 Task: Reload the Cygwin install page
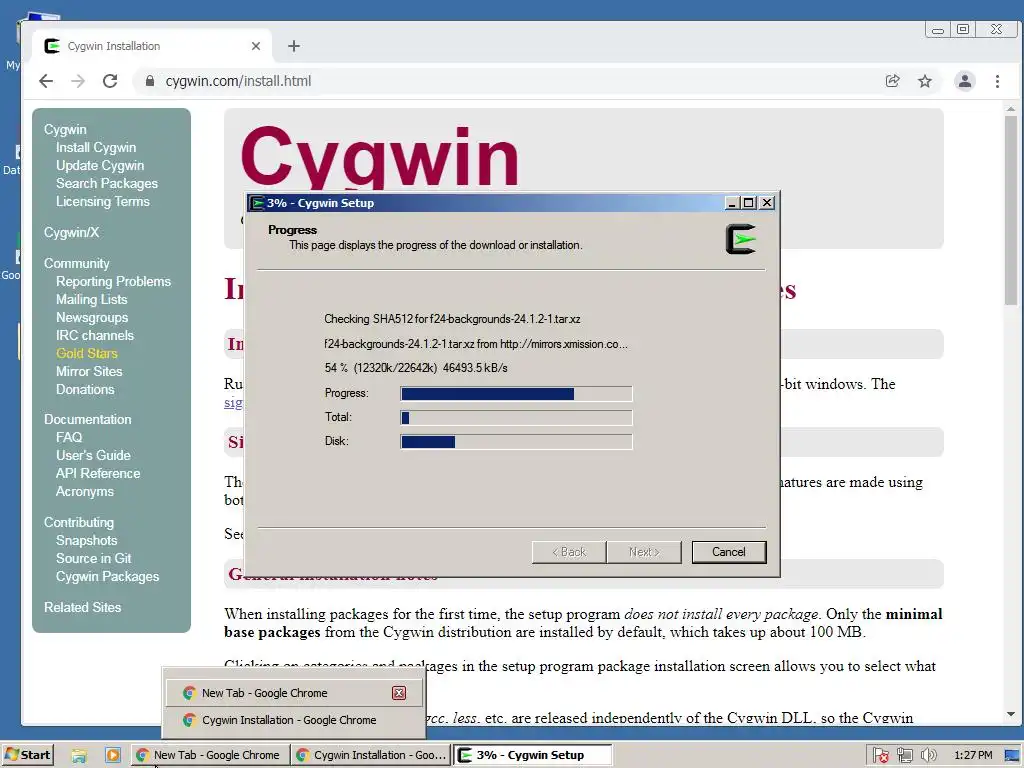(110, 81)
